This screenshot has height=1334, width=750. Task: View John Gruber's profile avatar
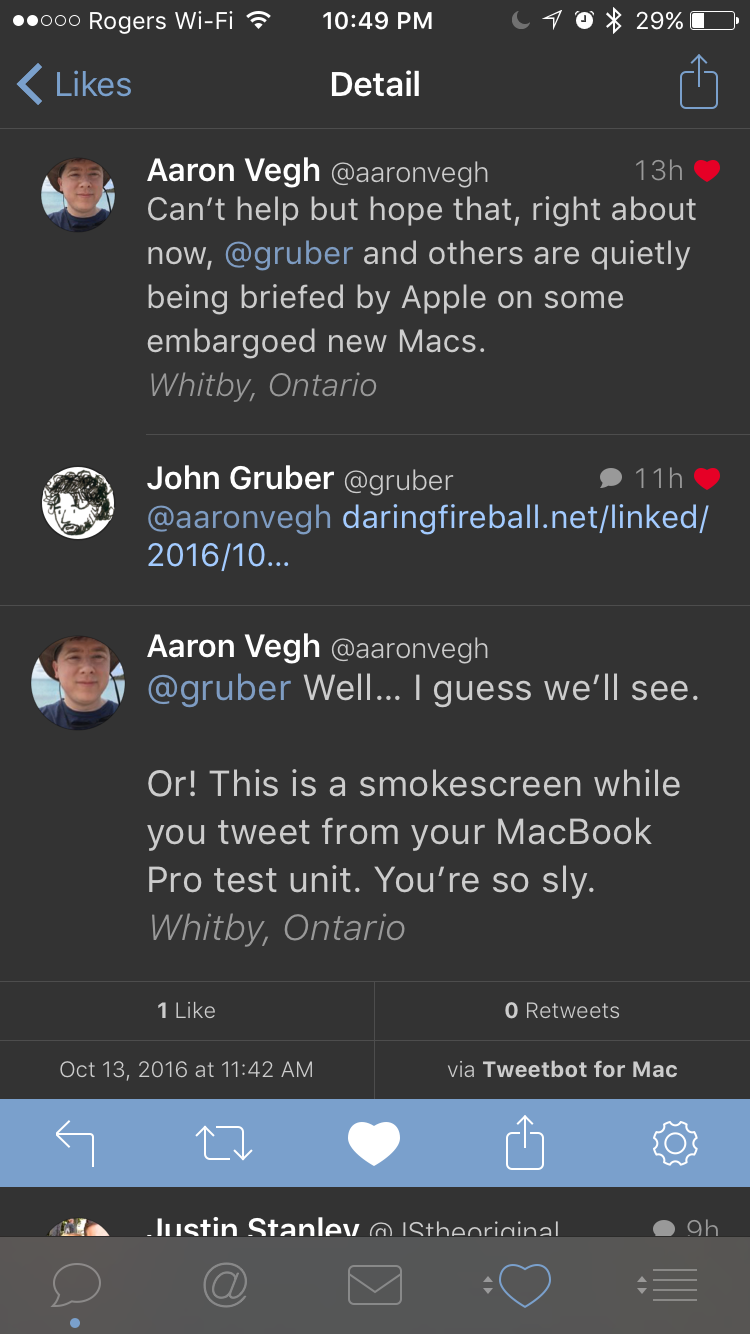(x=77, y=503)
